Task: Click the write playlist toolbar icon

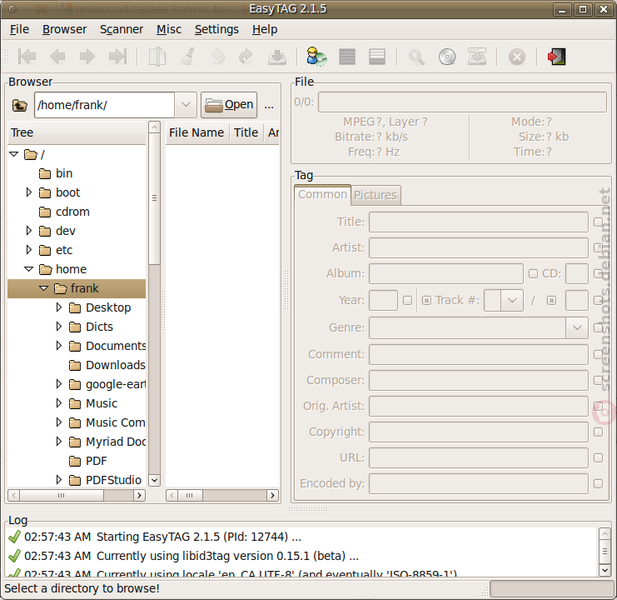Action: point(477,57)
